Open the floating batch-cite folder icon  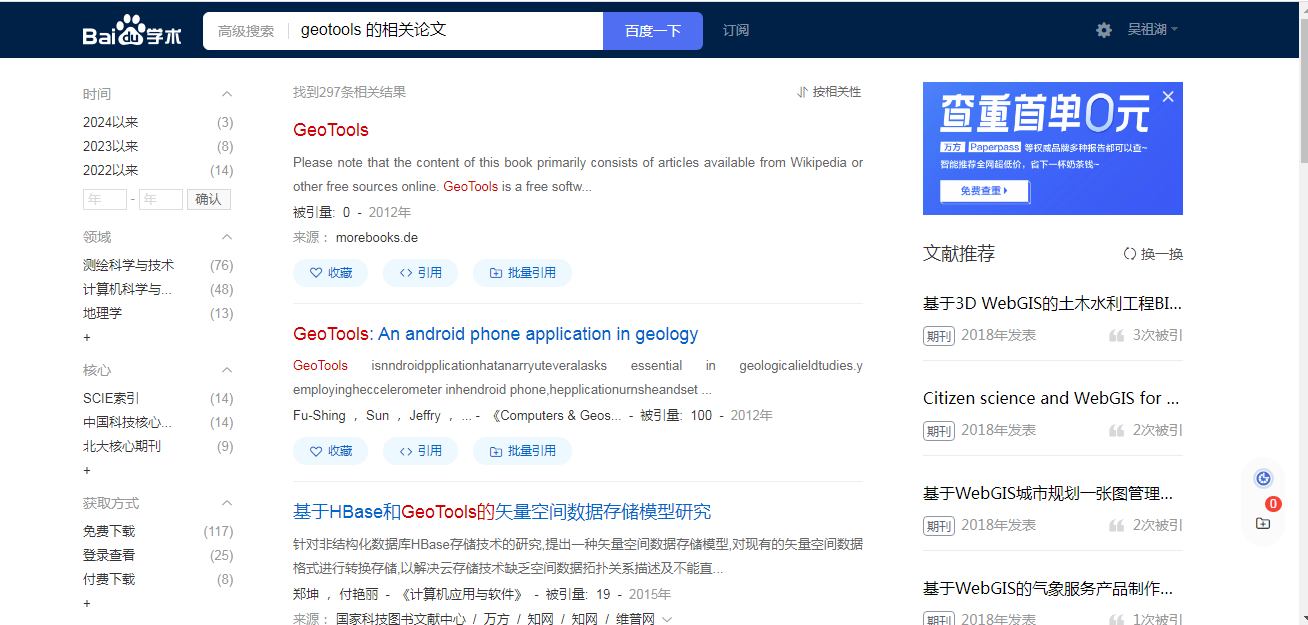(1263, 523)
